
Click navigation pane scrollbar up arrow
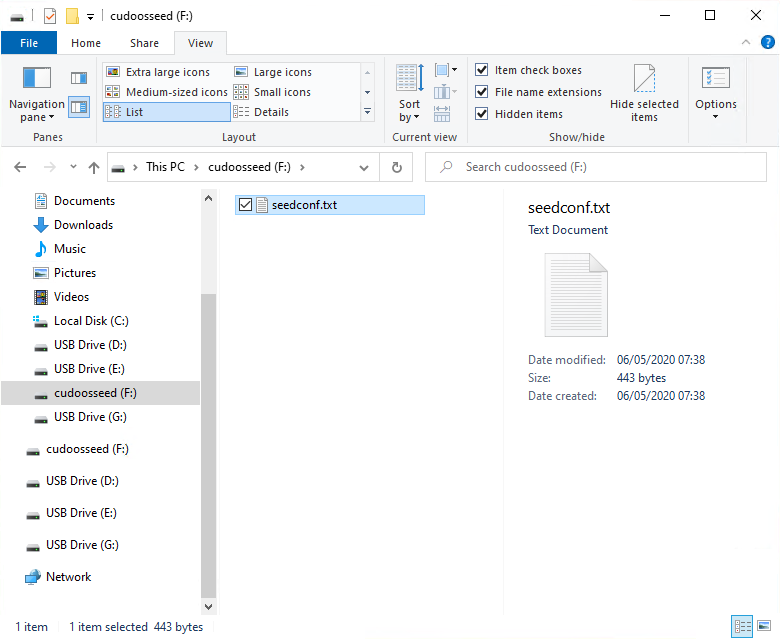[x=208, y=198]
